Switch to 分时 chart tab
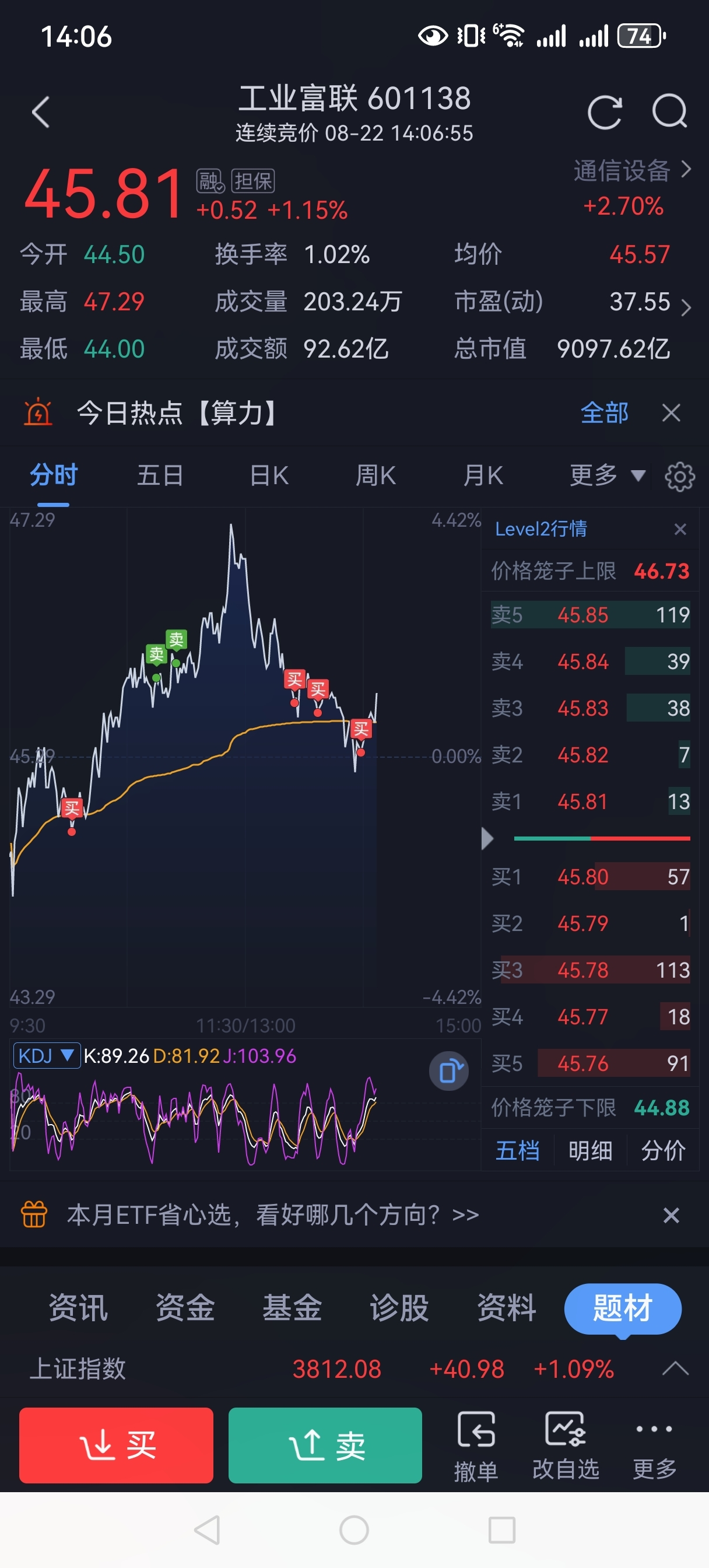709x1568 pixels. tap(54, 475)
